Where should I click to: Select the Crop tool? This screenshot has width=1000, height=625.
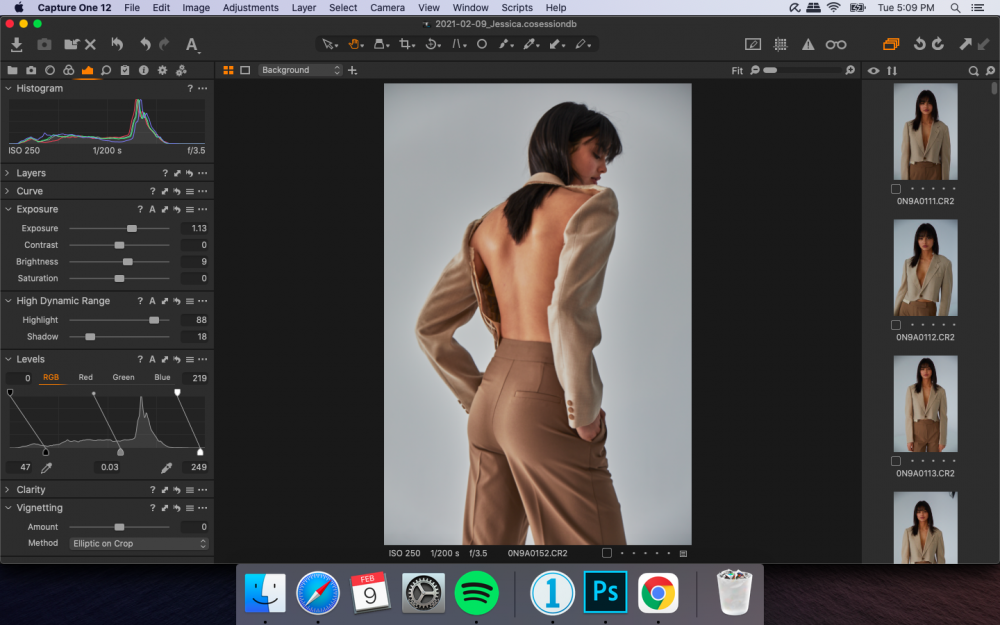click(x=405, y=44)
